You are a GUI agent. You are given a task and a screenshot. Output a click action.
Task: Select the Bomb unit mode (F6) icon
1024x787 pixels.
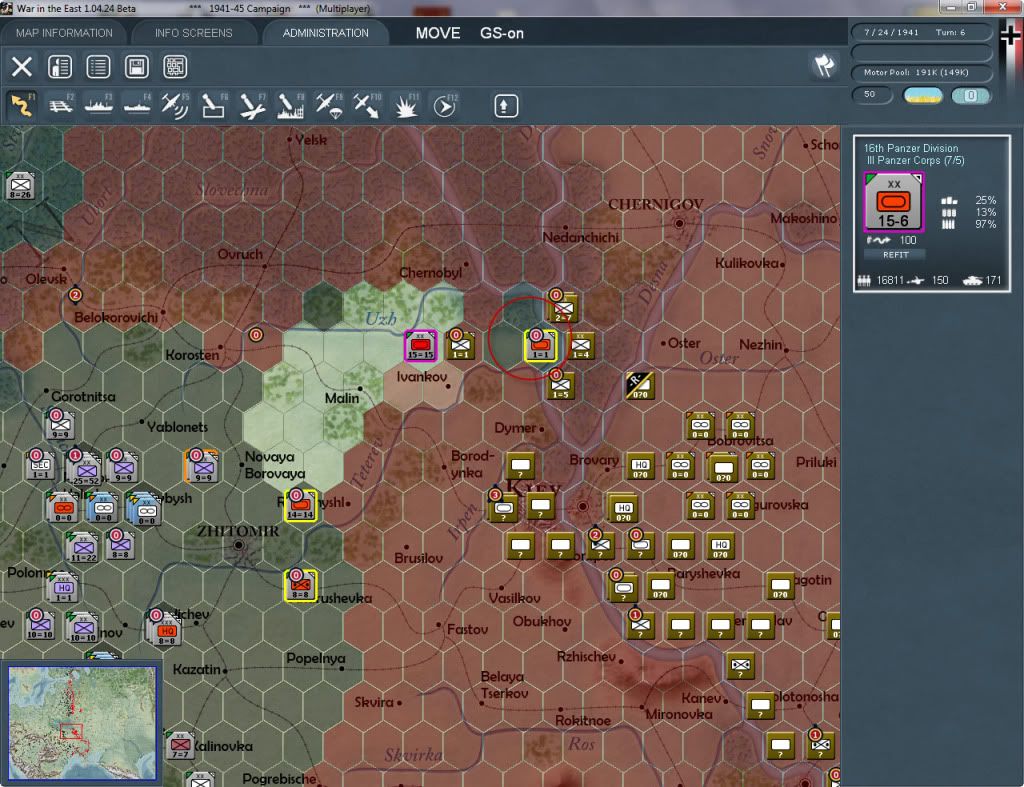(214, 105)
